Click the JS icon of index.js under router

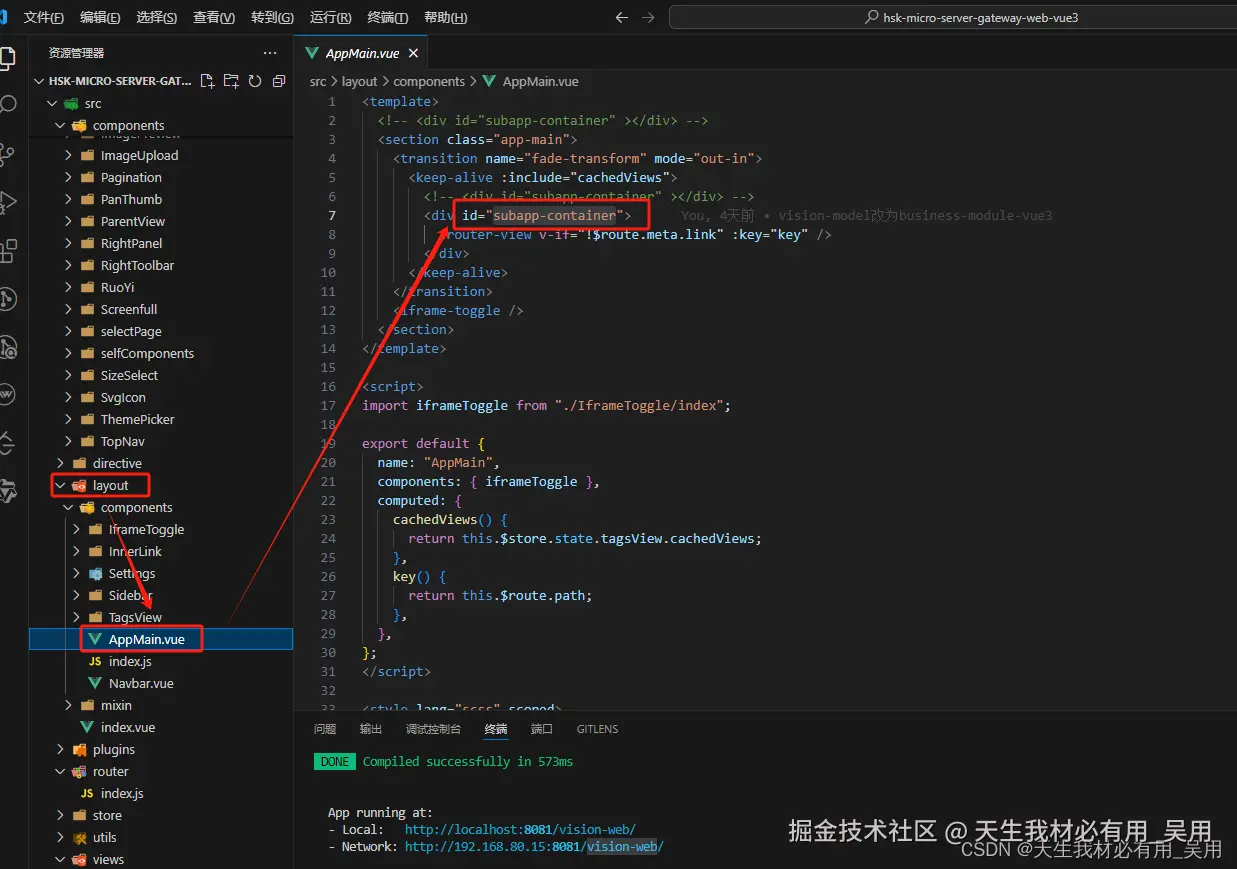click(x=87, y=793)
